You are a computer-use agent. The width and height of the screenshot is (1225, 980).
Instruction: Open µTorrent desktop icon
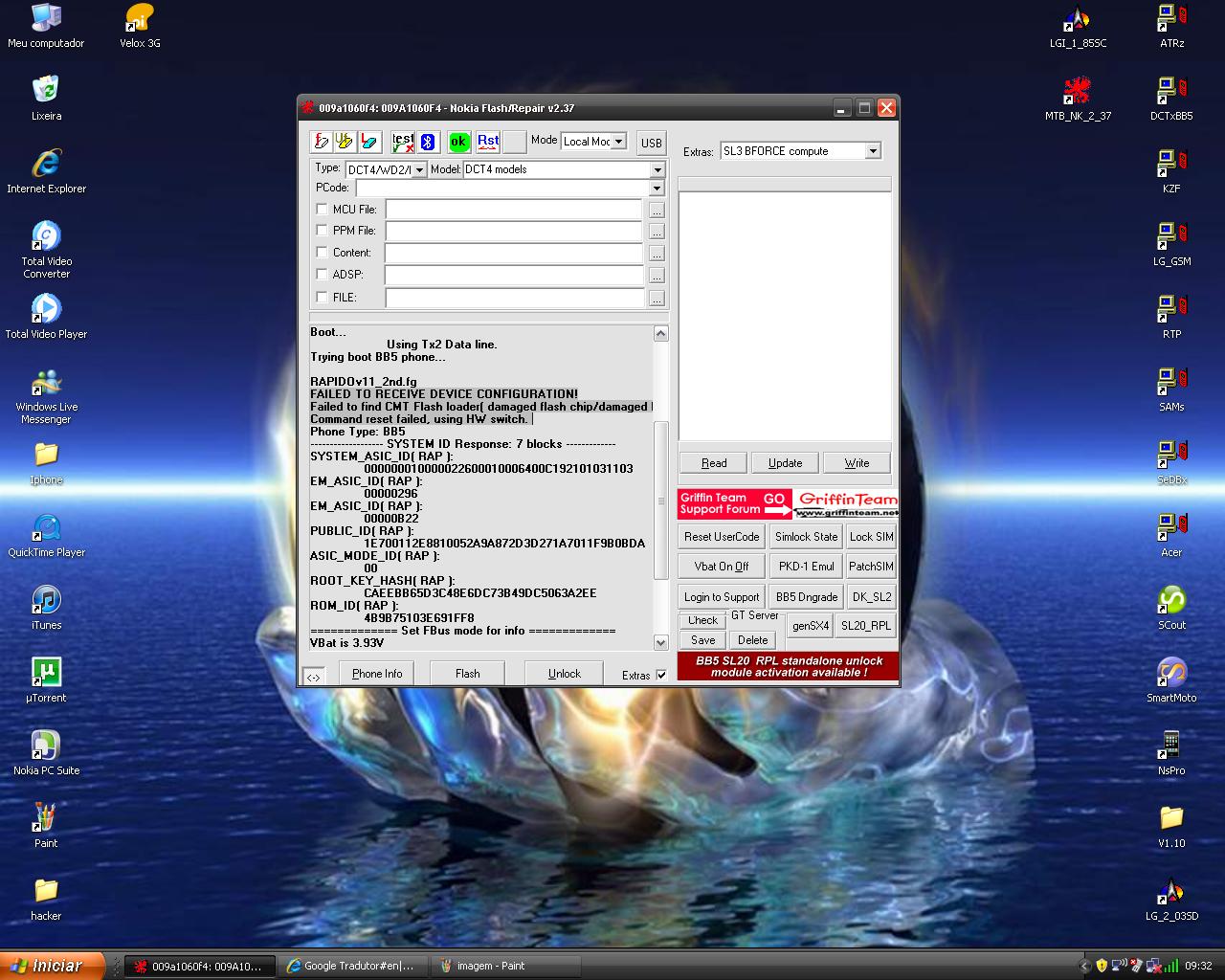pos(46,680)
